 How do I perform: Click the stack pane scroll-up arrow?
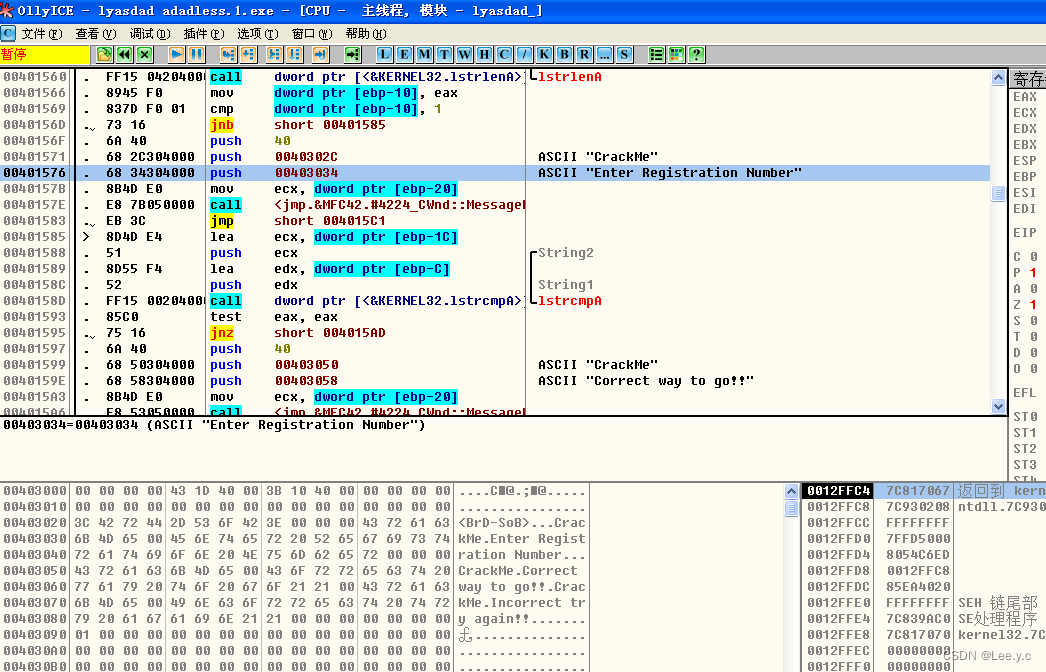[791, 492]
